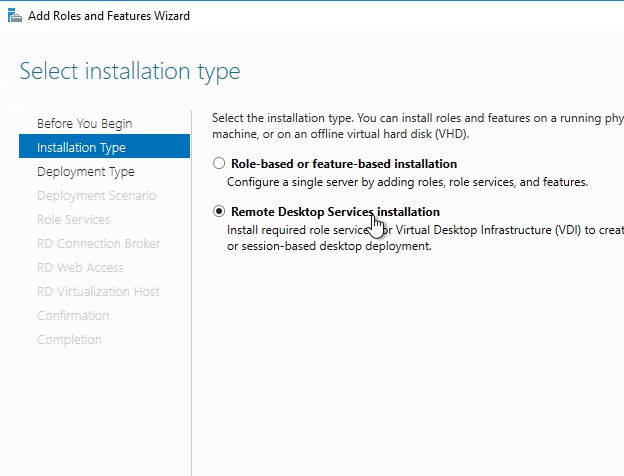Screen dimensions: 624x476
Task: Switch to the Deployment Type step
Action: [85, 171]
